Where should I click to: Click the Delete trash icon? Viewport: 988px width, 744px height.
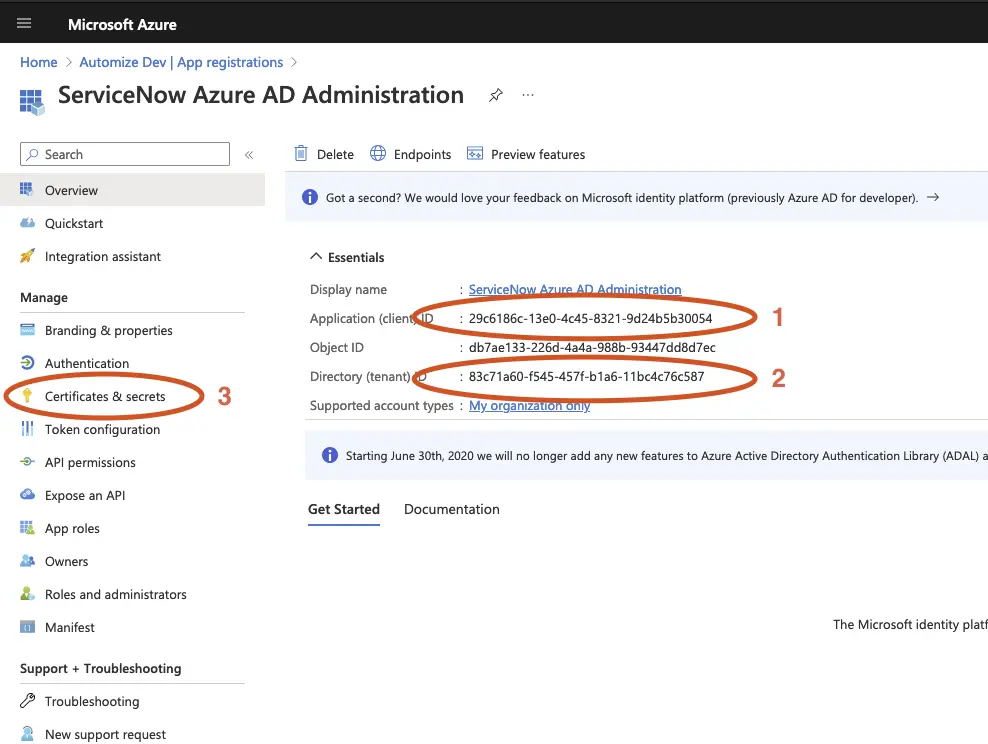(x=301, y=154)
